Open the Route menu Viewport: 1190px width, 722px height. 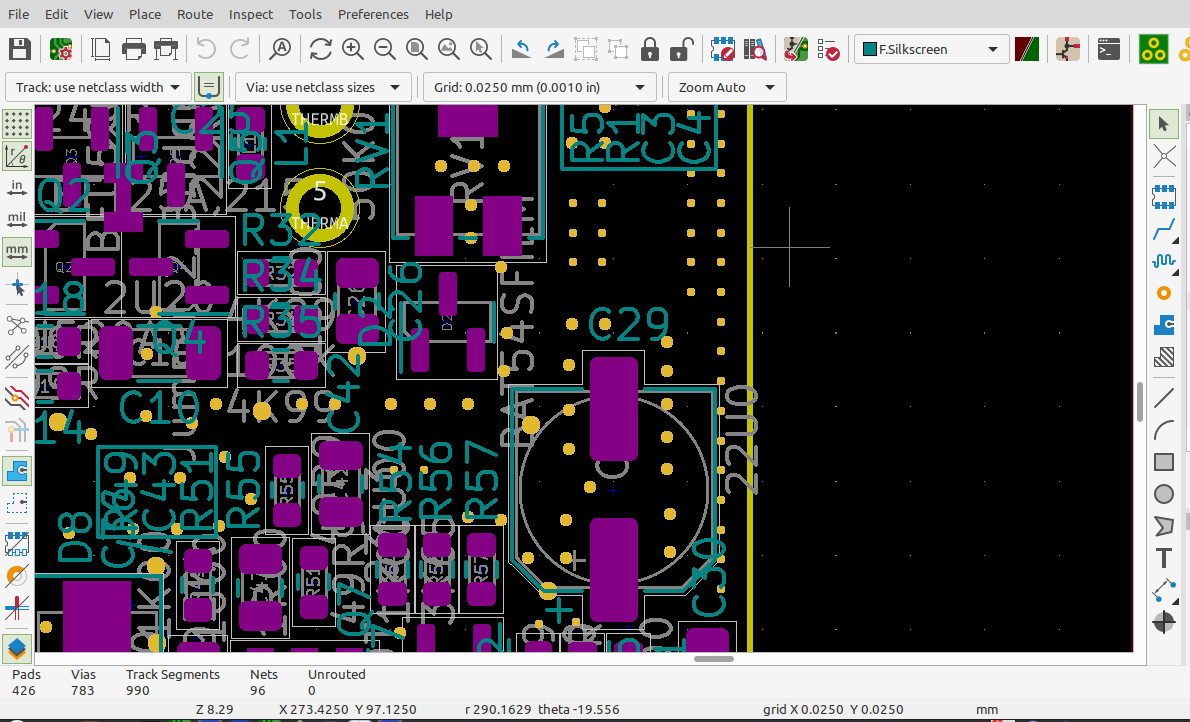[x=195, y=14]
